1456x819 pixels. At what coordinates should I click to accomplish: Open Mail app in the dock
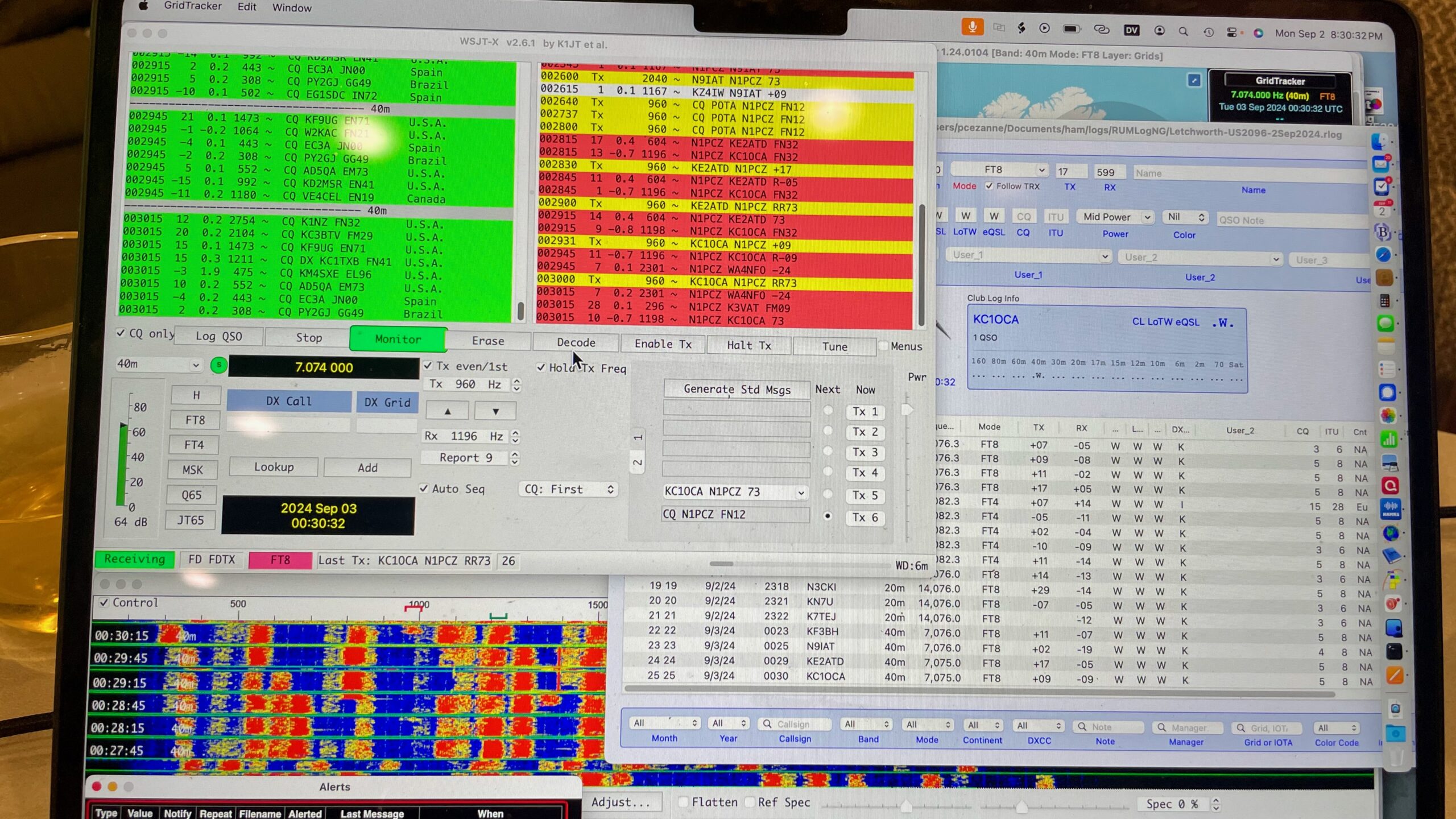click(1381, 164)
